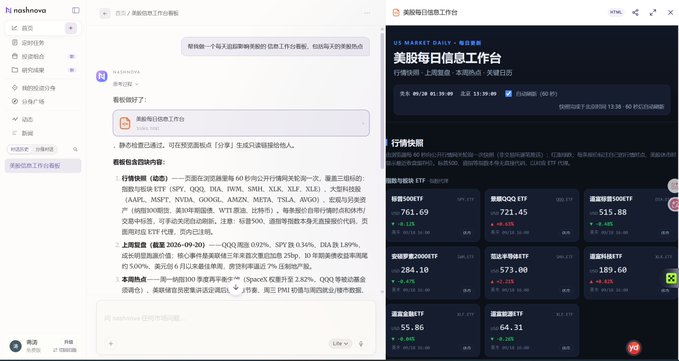Click the back arrow button in chat header
The height and width of the screenshot is (361, 679).
(105, 13)
